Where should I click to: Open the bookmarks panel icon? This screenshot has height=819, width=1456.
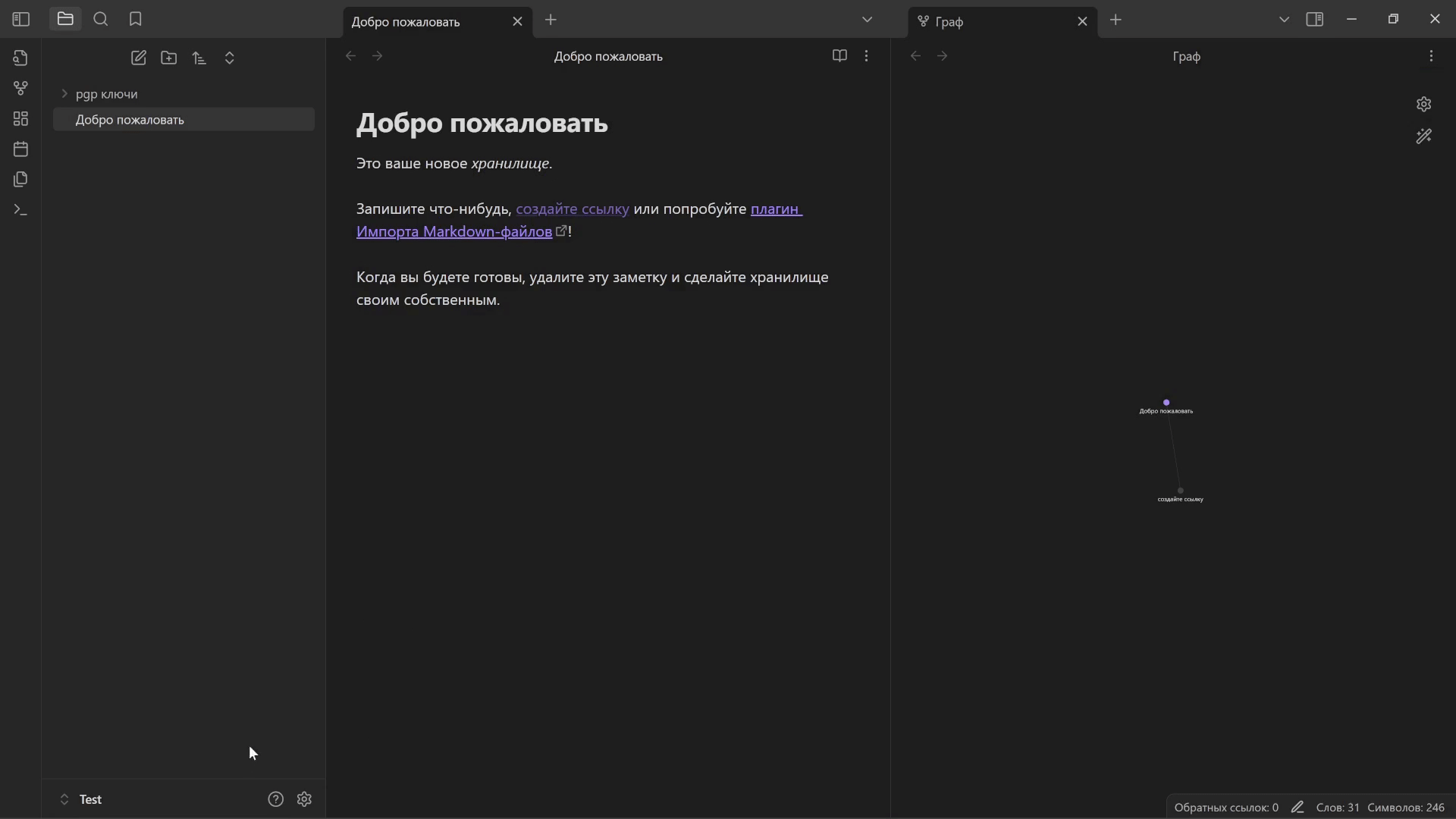click(136, 20)
